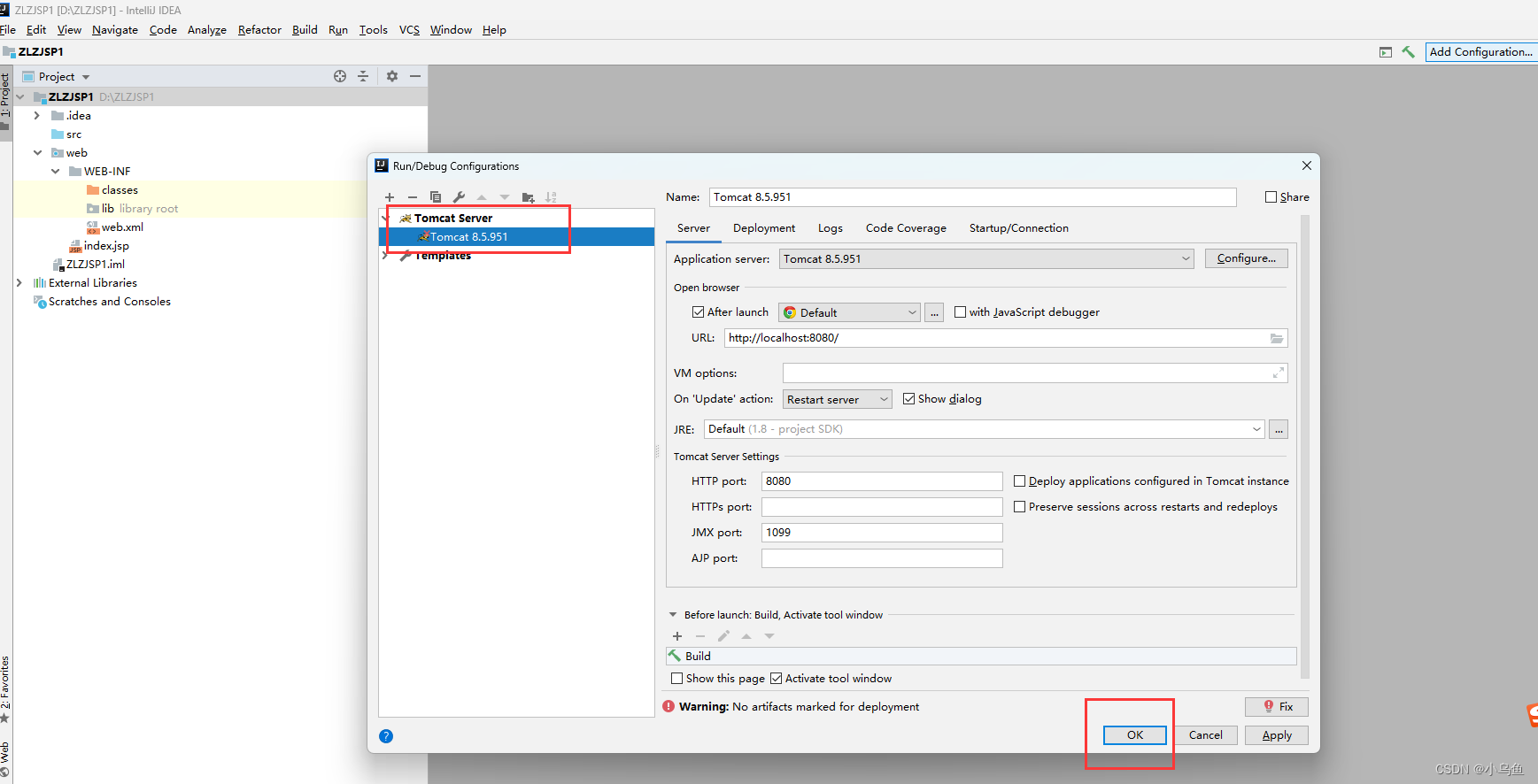The height and width of the screenshot is (784, 1538).
Task: Expand the VM options field
Action: (x=1279, y=373)
